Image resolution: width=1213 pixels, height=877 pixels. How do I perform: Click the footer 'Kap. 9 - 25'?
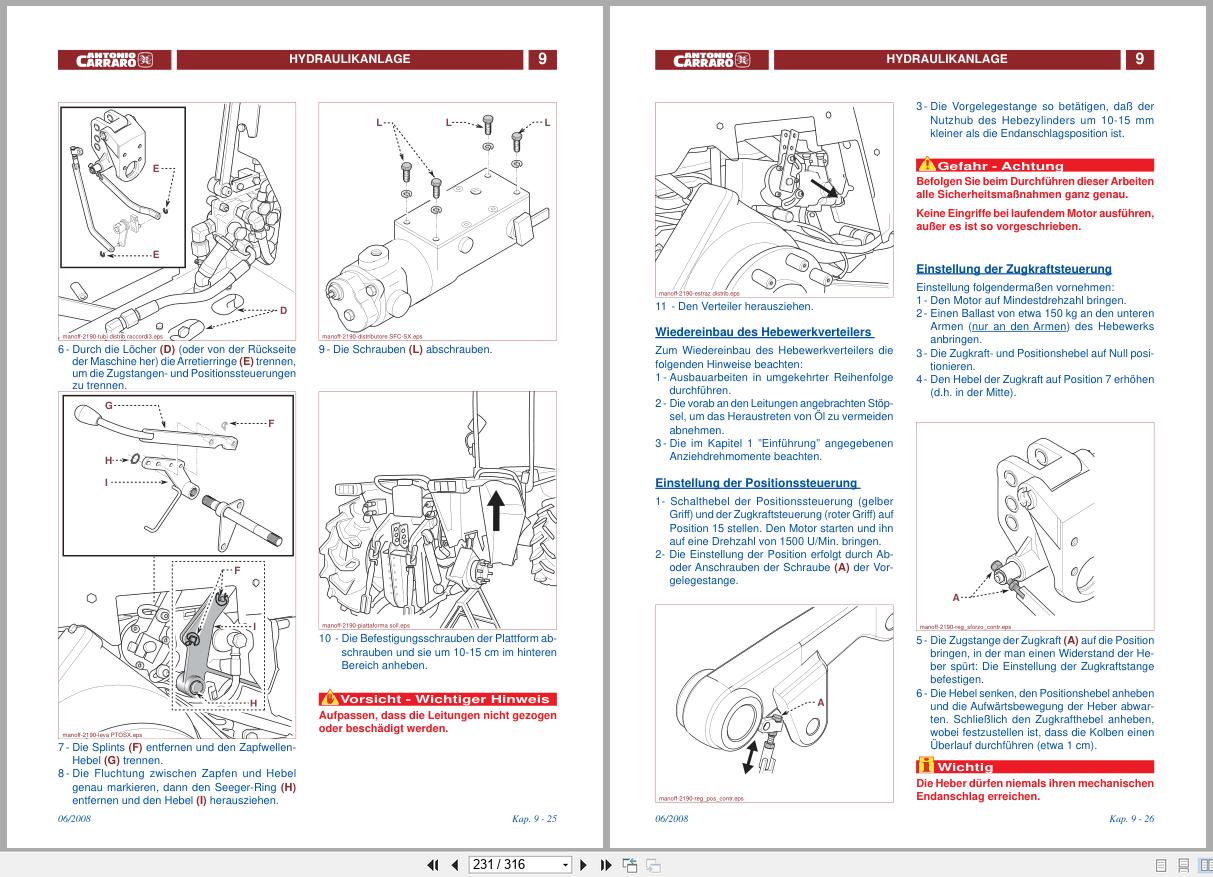(x=533, y=819)
